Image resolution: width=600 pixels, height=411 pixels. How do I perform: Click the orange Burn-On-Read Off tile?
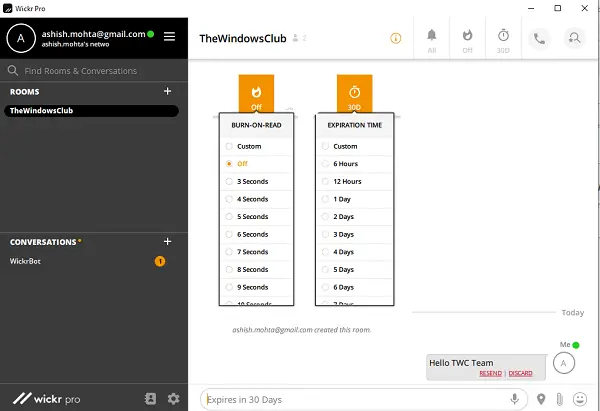tap(256, 93)
